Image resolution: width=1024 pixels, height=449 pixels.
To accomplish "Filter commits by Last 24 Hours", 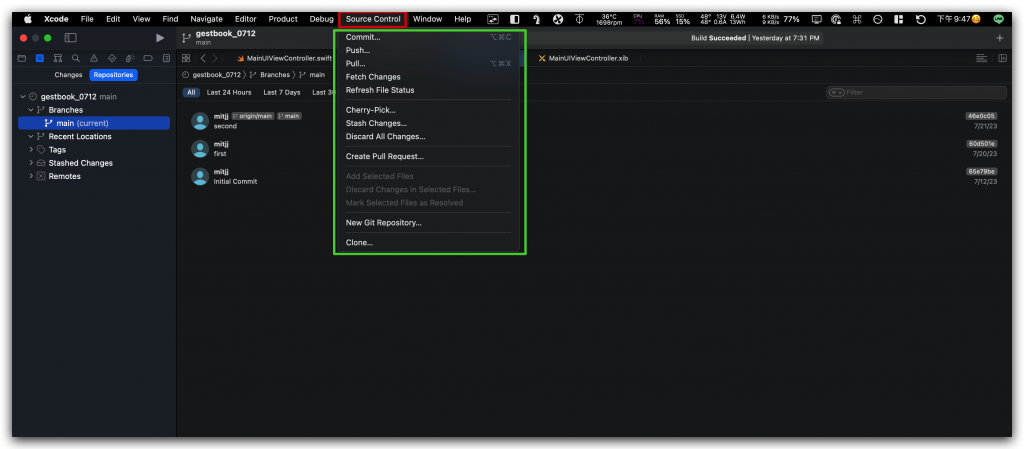I will [x=229, y=93].
